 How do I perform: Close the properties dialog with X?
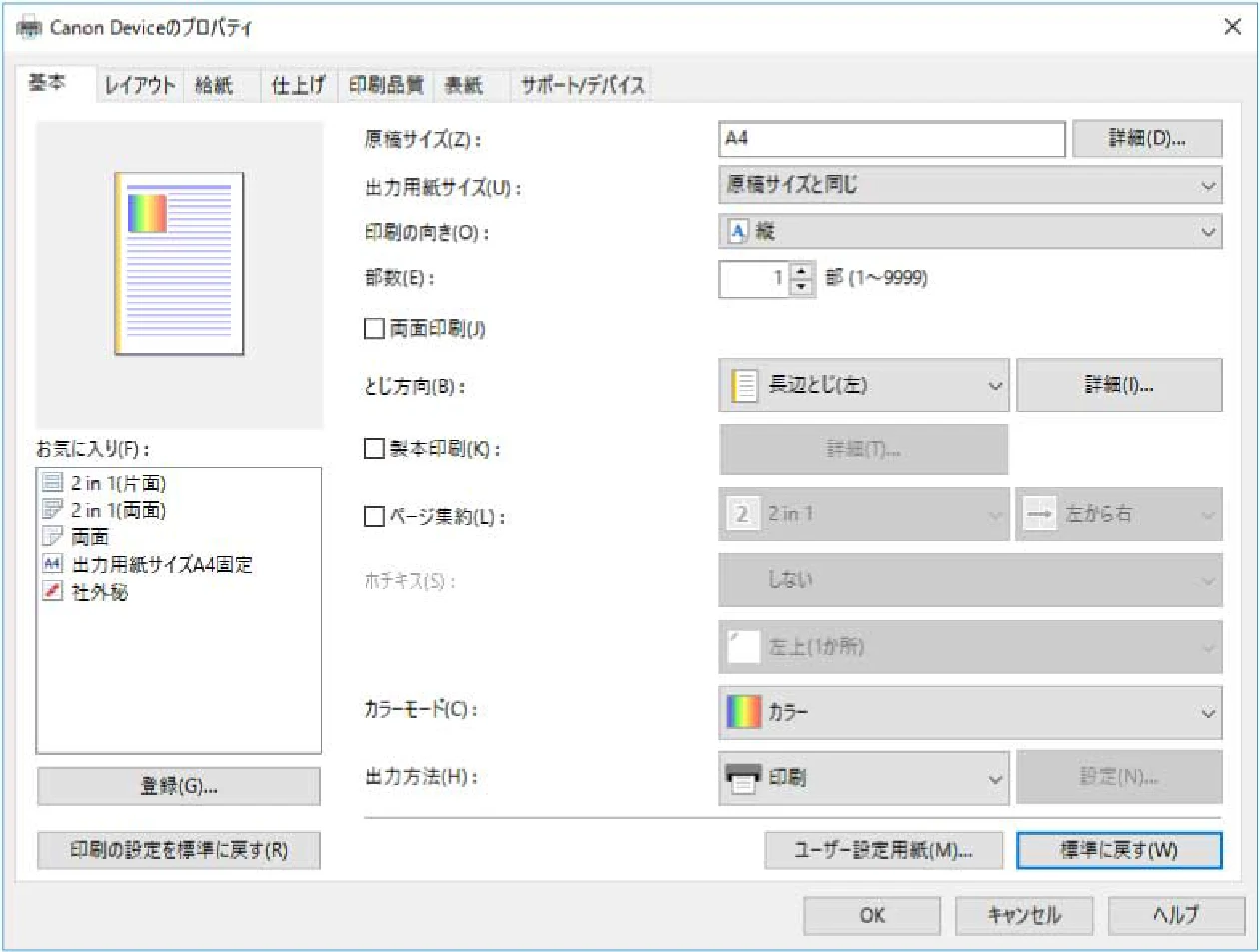(1233, 27)
